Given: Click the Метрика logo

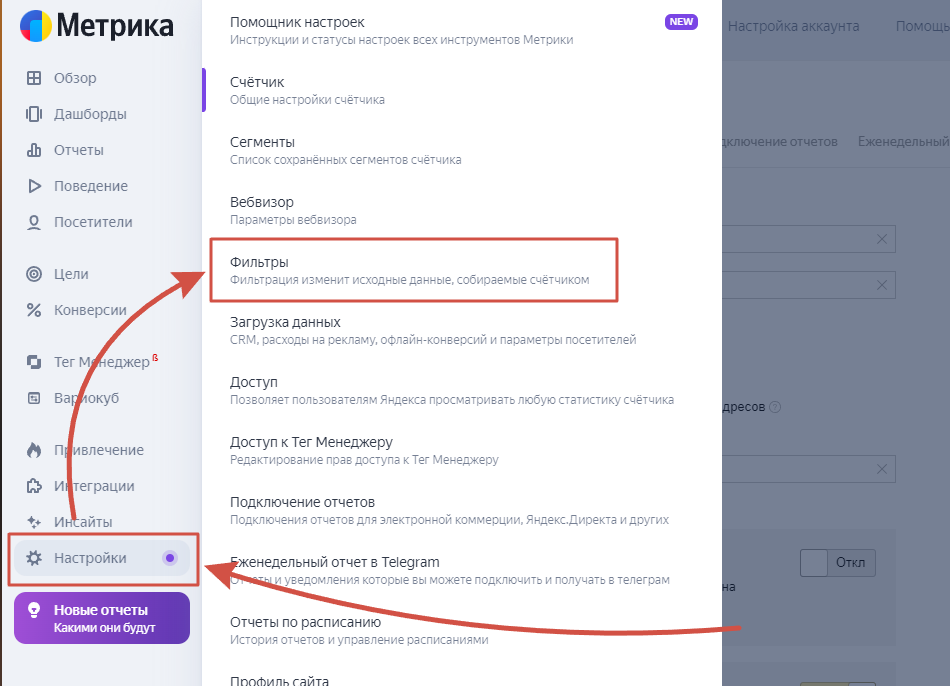Looking at the screenshot, I should 96,26.
